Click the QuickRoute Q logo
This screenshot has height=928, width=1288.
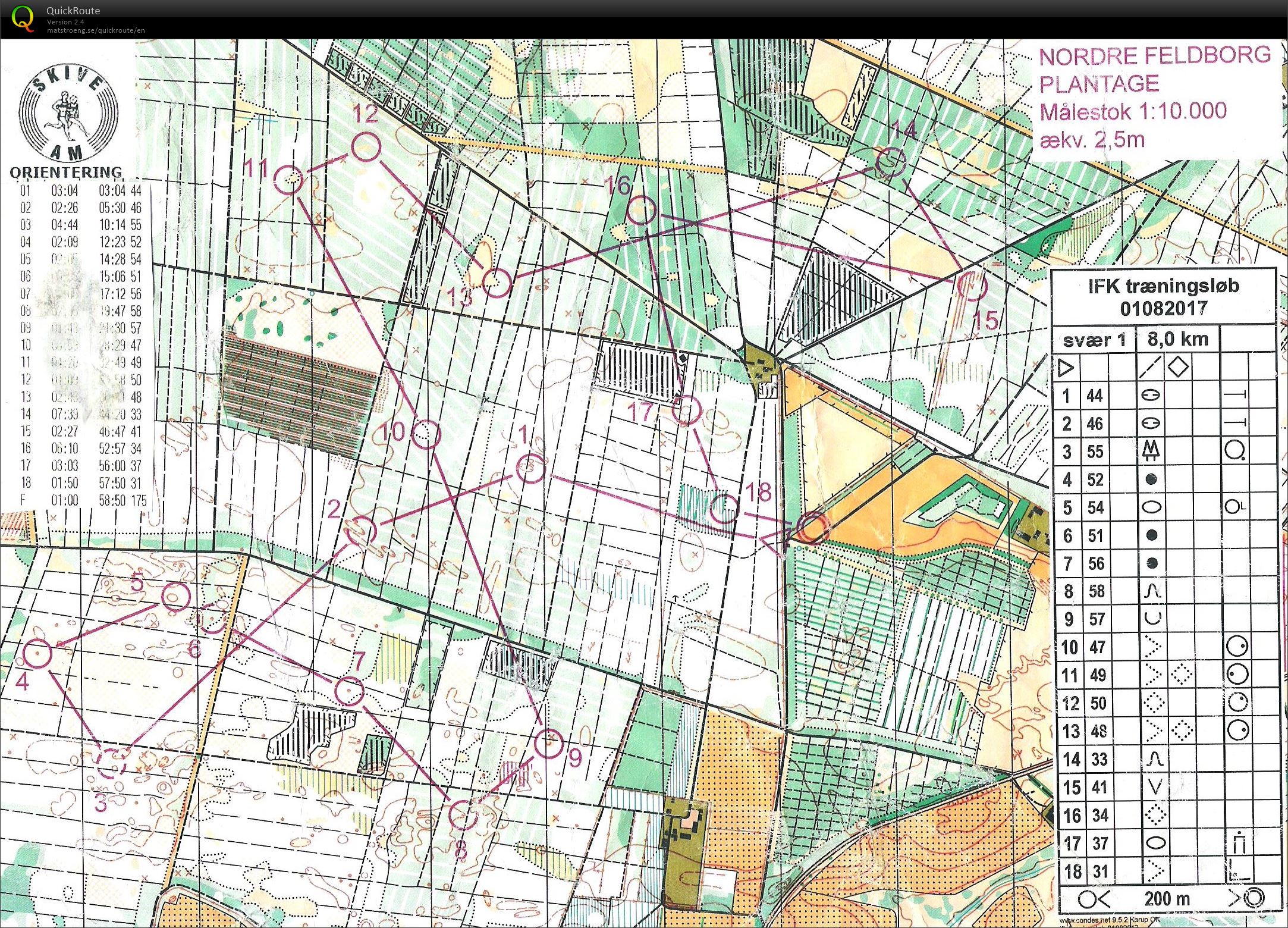coord(23,18)
